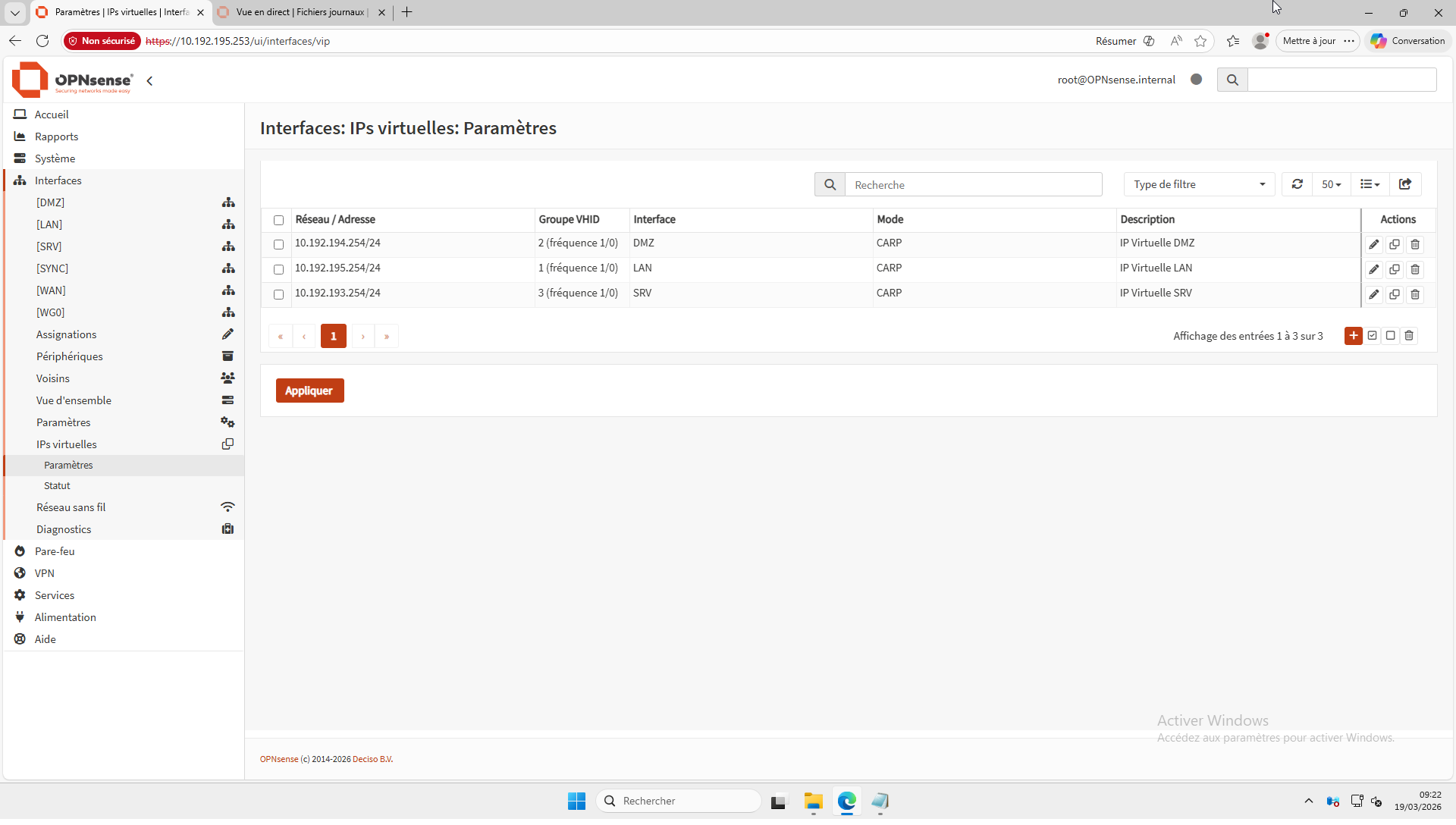This screenshot has width=1456, height=825.
Task: Open the Deciso B.V. footer link
Action: (x=372, y=759)
